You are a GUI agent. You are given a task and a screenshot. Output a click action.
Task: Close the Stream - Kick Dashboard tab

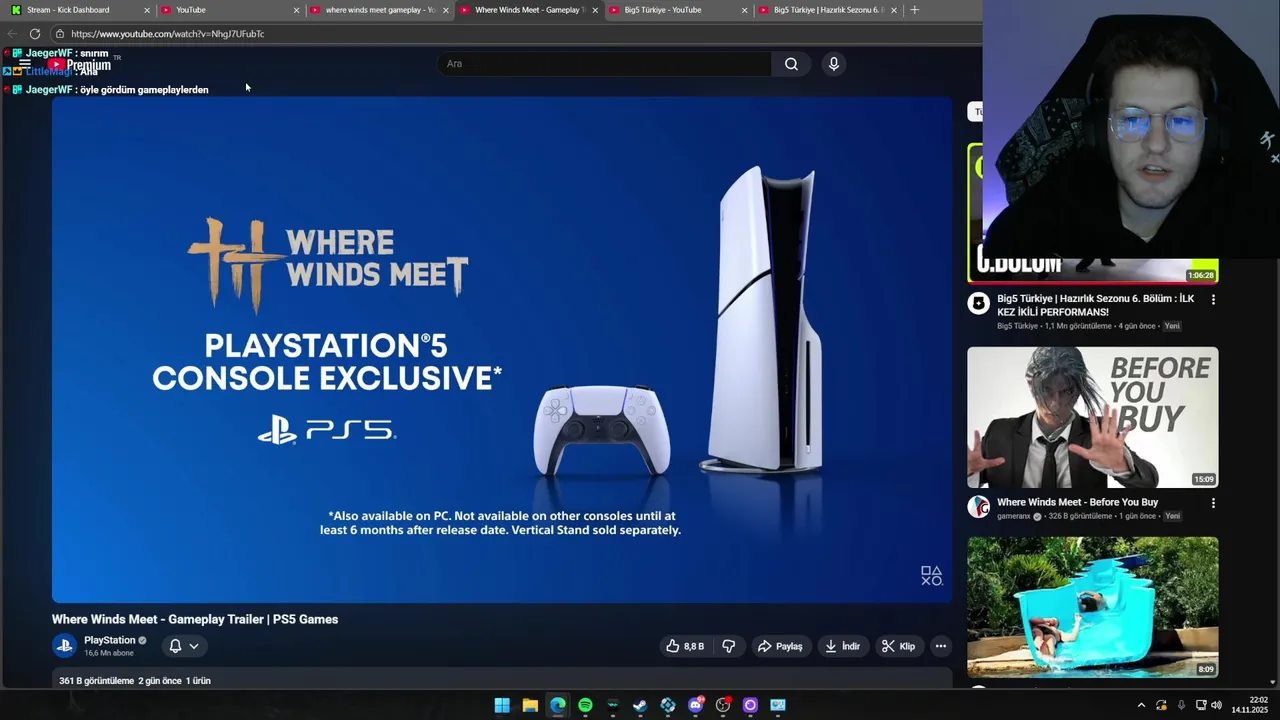coord(147,10)
